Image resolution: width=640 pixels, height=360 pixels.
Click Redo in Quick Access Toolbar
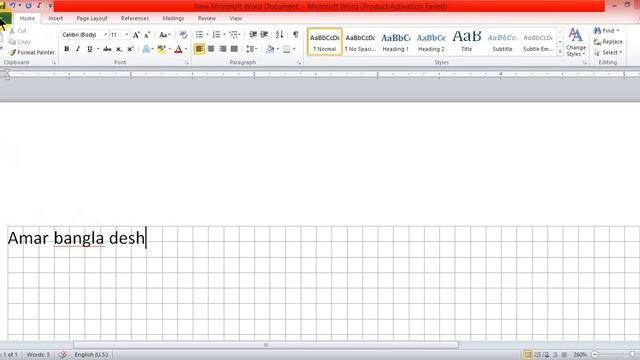coord(28,5)
